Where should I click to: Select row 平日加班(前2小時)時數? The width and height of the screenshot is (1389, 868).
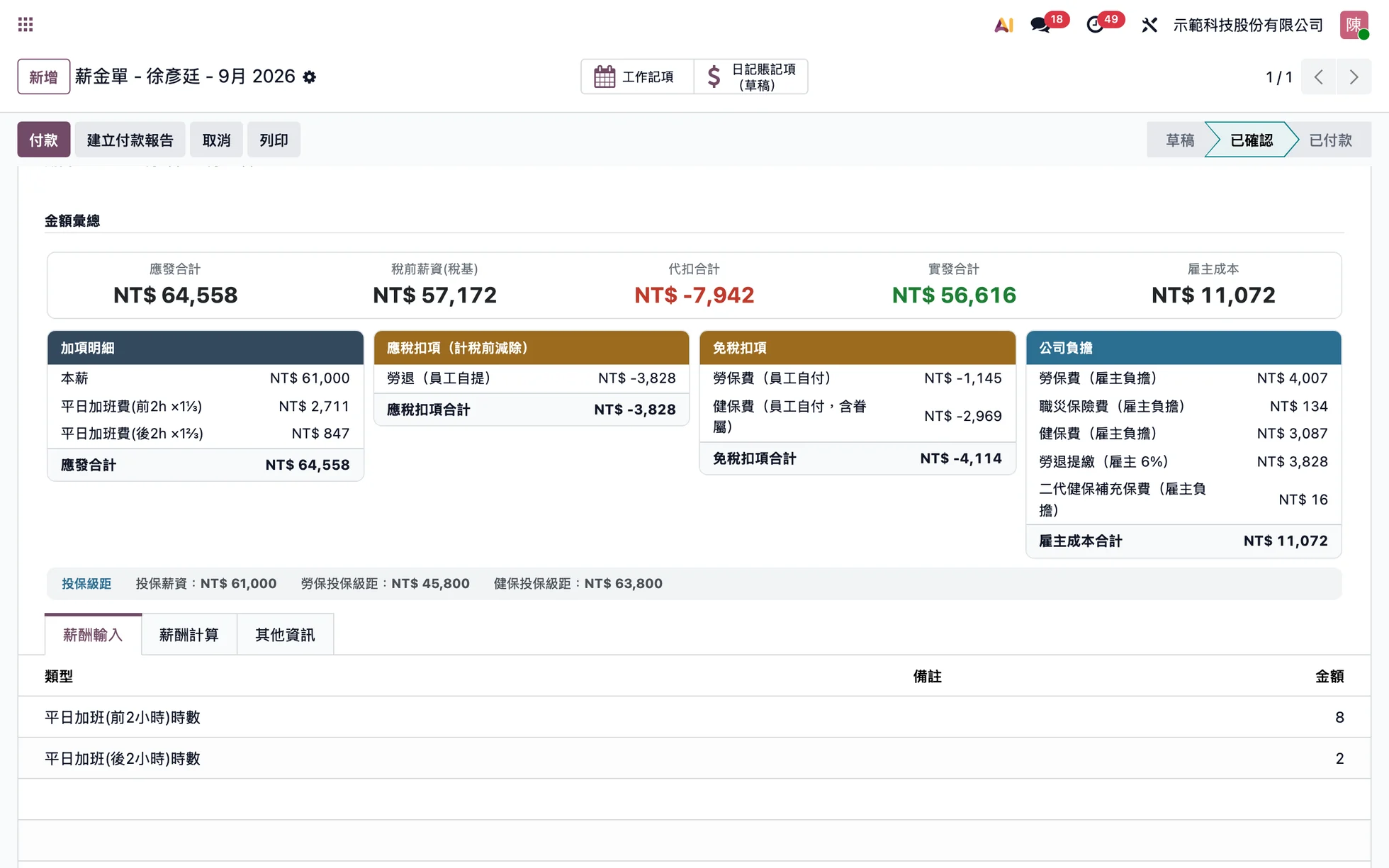tap(694, 717)
